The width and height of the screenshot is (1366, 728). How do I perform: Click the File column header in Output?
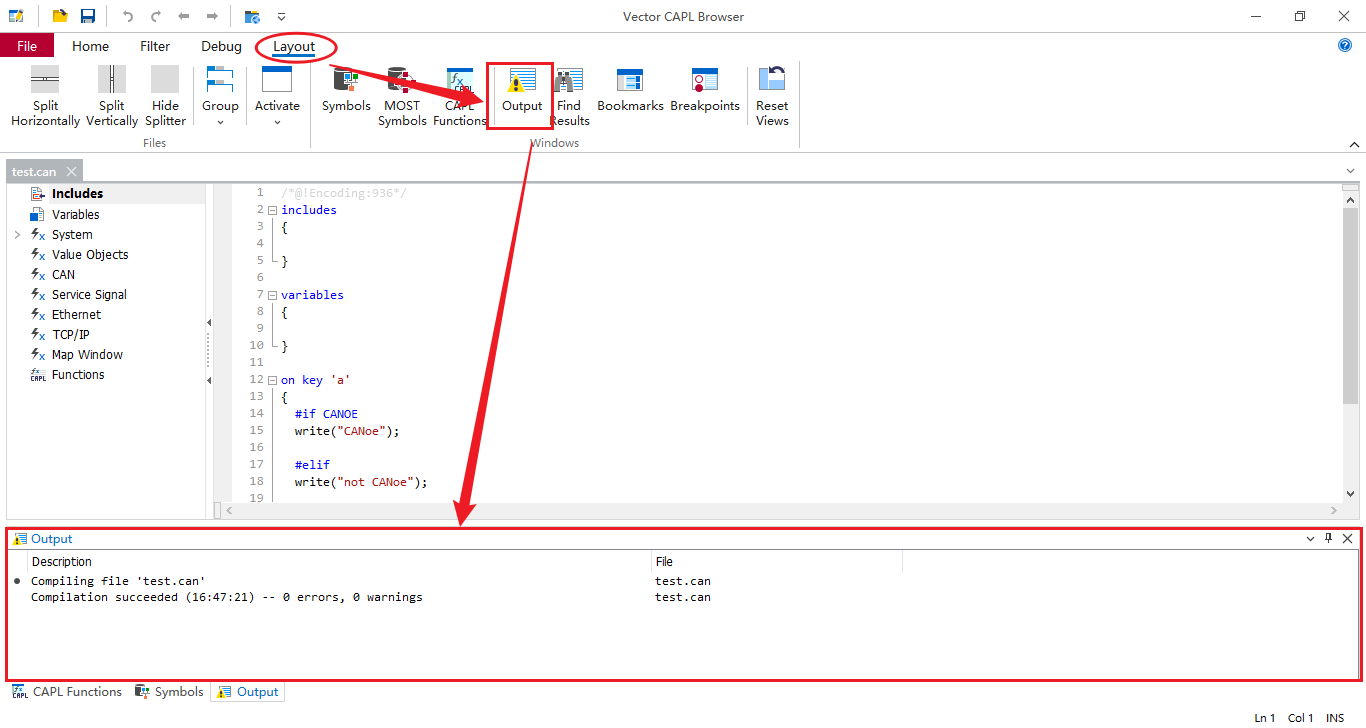click(777, 561)
